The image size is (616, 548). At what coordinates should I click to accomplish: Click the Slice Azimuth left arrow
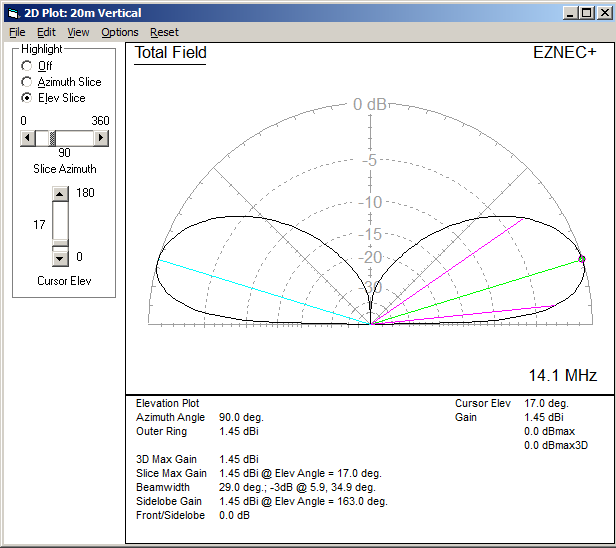(x=27, y=138)
